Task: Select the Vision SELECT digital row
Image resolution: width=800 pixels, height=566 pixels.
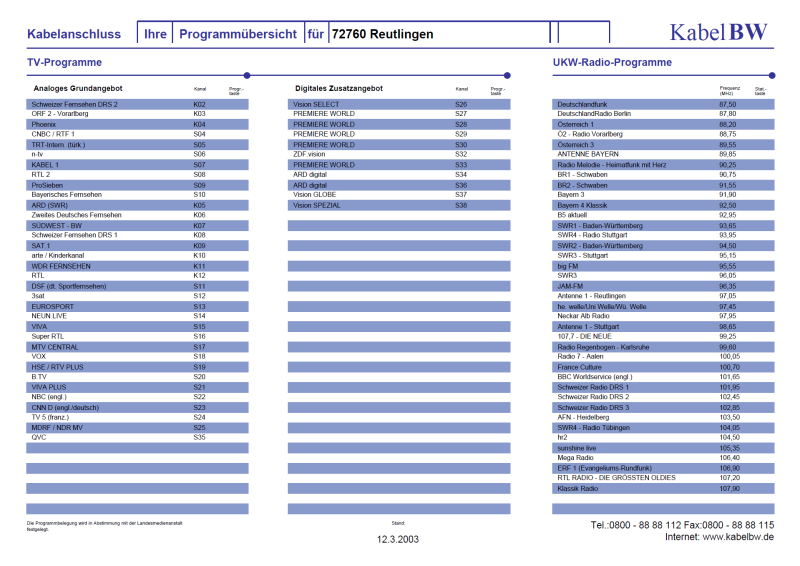Action: 399,104
